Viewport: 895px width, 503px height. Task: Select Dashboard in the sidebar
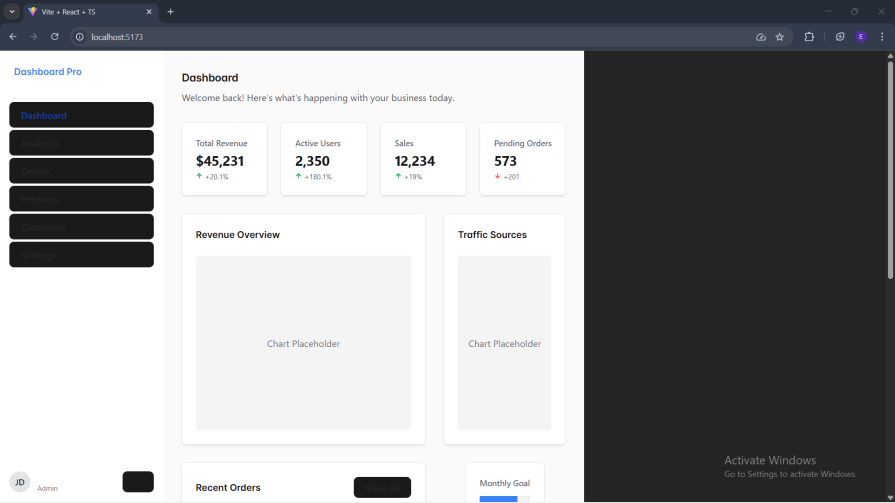(x=81, y=115)
